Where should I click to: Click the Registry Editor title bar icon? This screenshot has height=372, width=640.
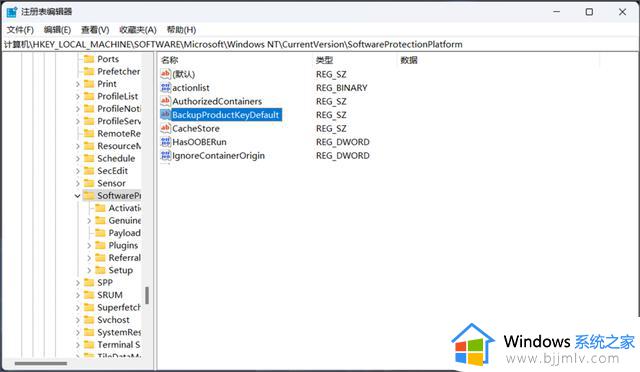click(12, 12)
